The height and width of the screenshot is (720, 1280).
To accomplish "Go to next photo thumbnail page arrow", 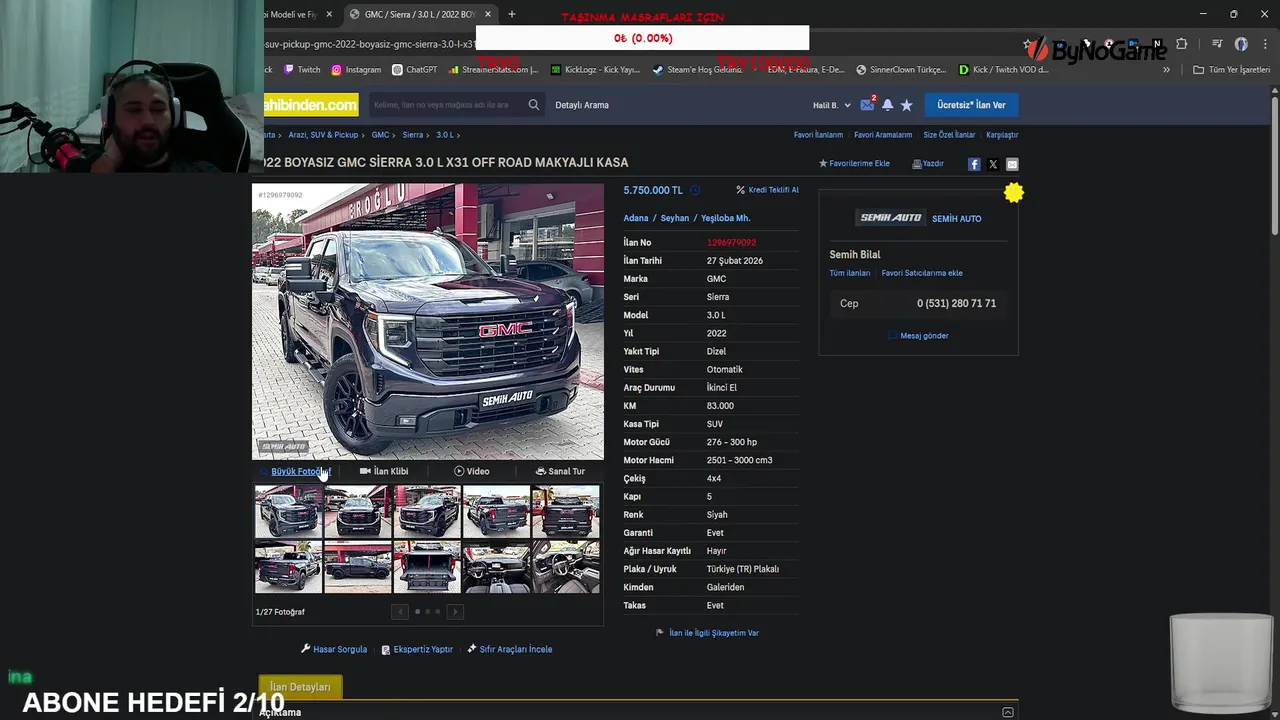I will pos(455,612).
